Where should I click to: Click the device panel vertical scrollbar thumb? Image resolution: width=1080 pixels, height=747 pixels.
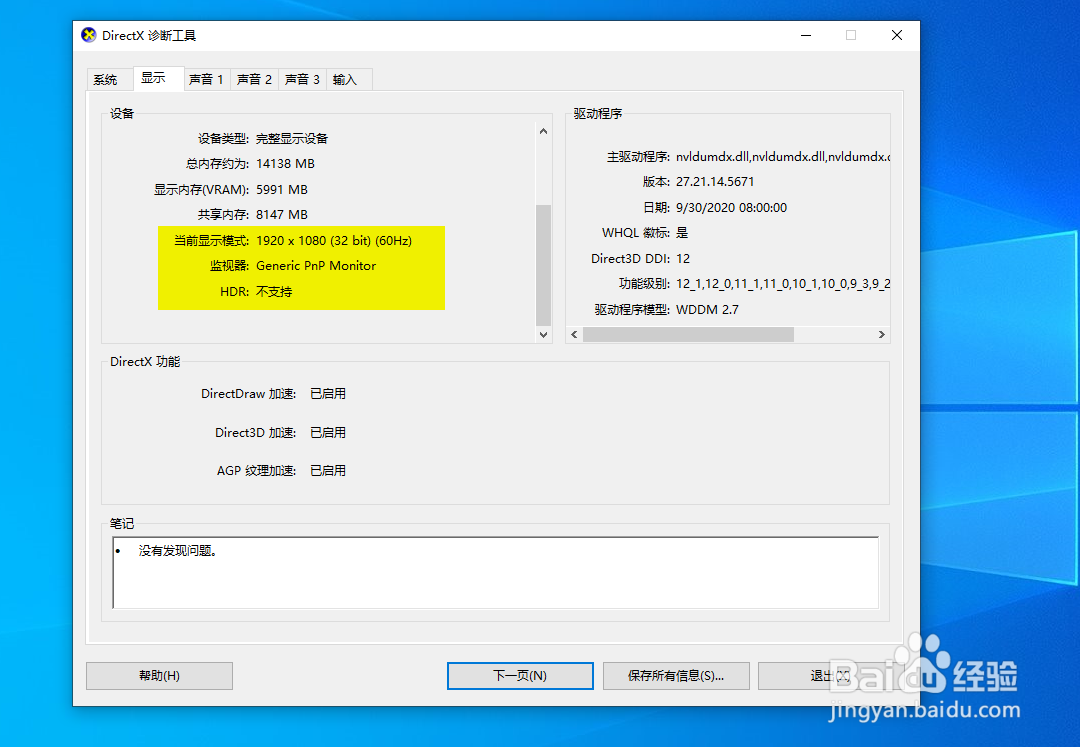click(543, 264)
